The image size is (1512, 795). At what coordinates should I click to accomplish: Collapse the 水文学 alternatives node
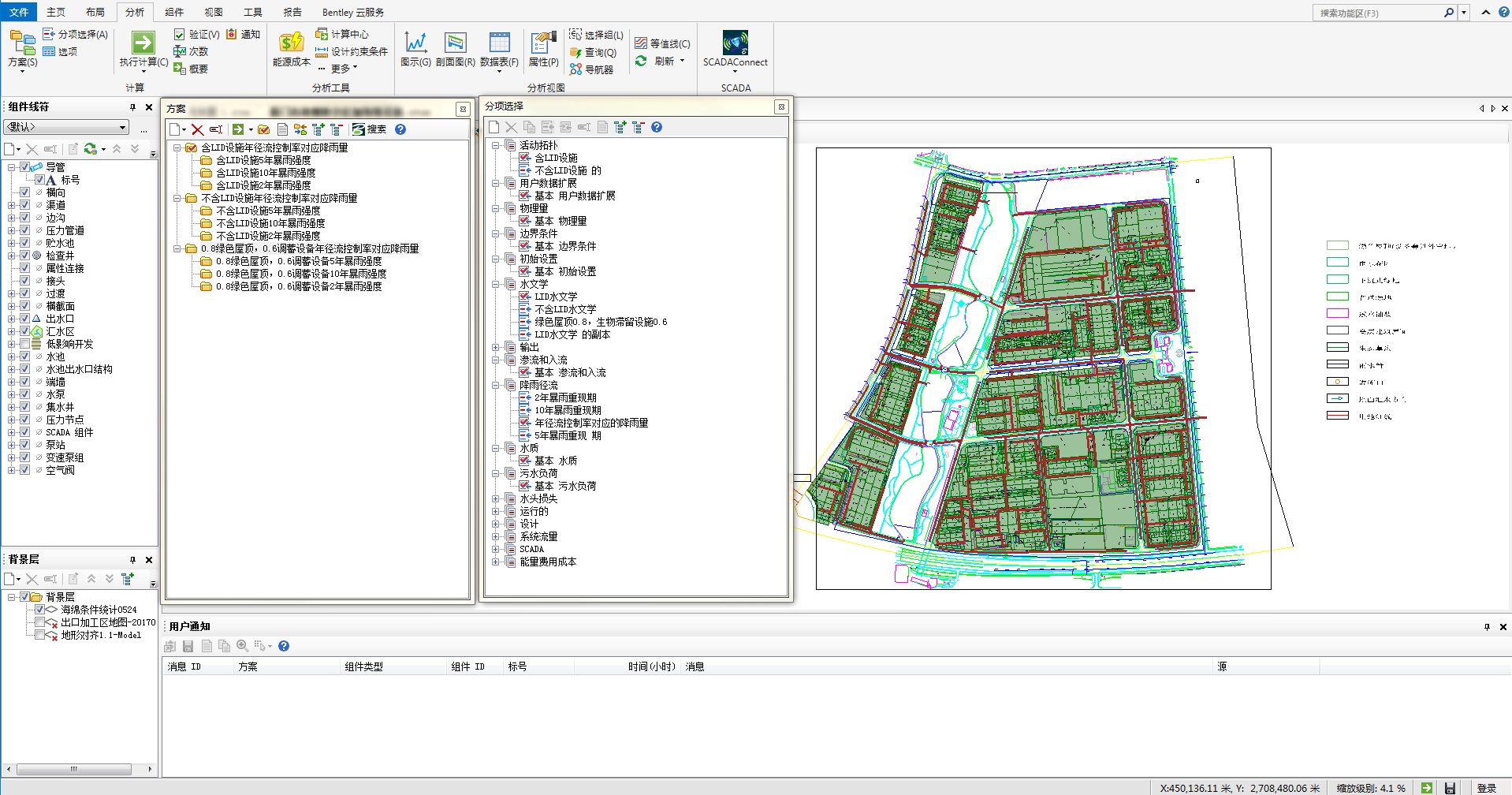pyautogui.click(x=496, y=284)
